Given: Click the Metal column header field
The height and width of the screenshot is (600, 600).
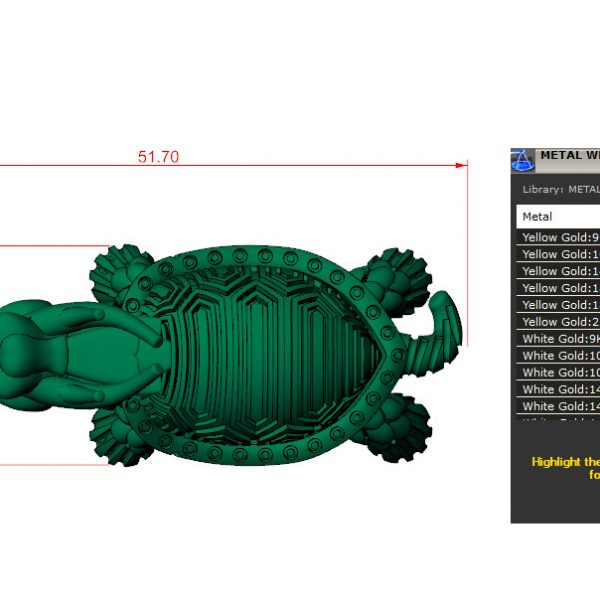Looking at the screenshot, I should tap(558, 216).
